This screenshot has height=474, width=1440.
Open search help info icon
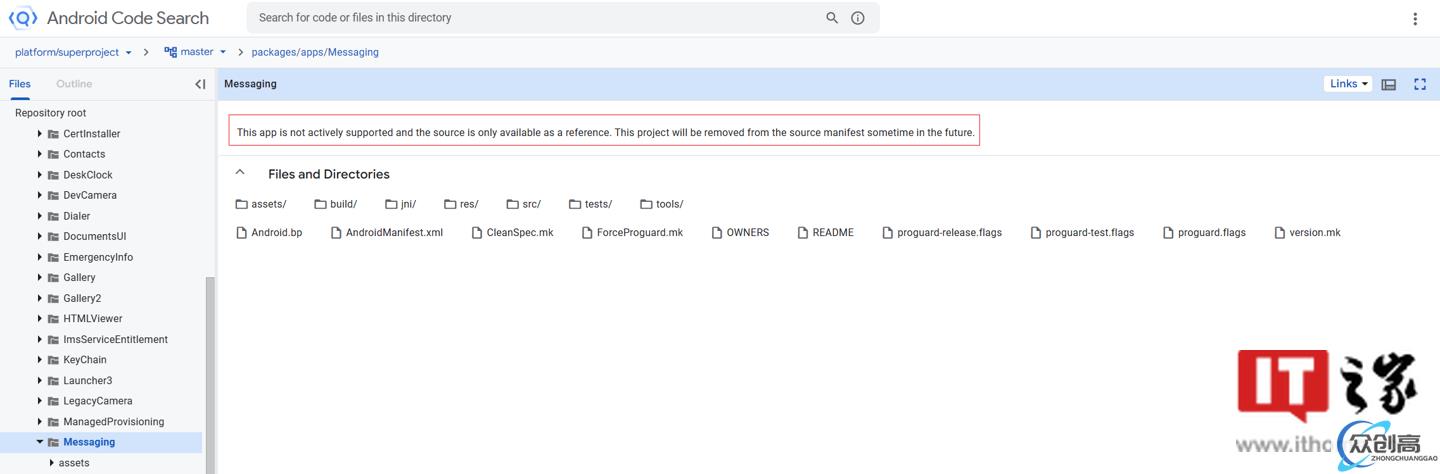(x=857, y=18)
